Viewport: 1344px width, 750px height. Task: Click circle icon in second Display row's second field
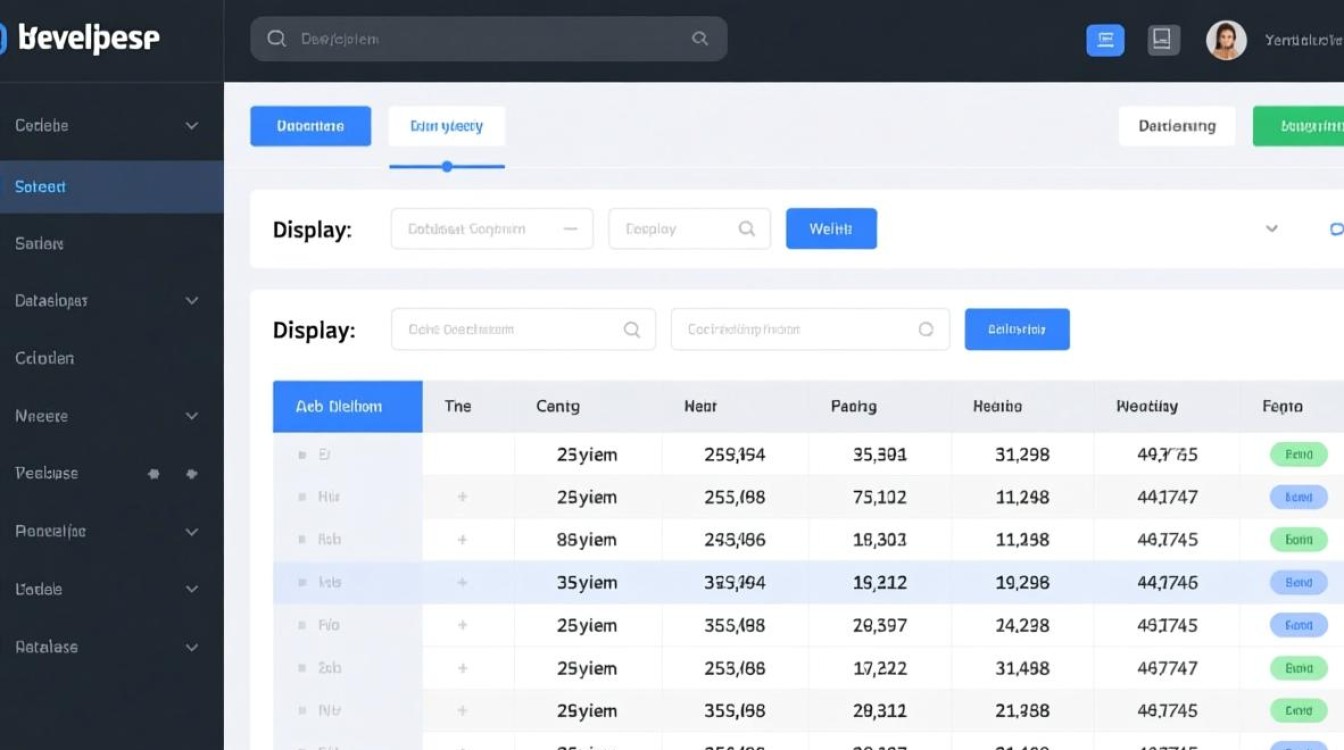pyautogui.click(x=926, y=330)
